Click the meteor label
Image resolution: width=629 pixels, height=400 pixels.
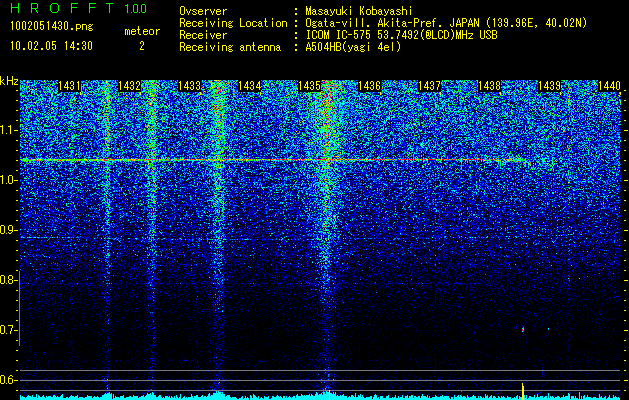pyautogui.click(x=142, y=31)
